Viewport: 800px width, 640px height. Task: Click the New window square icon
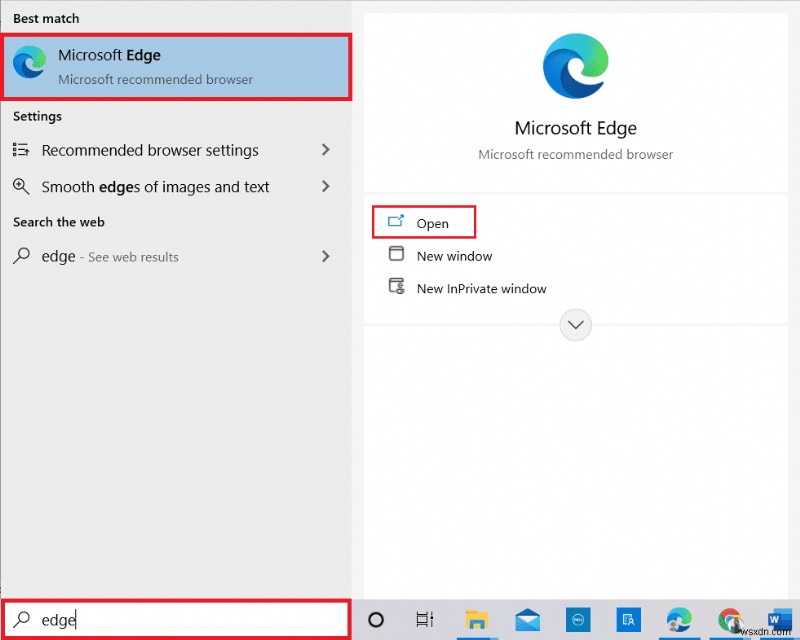(x=396, y=253)
